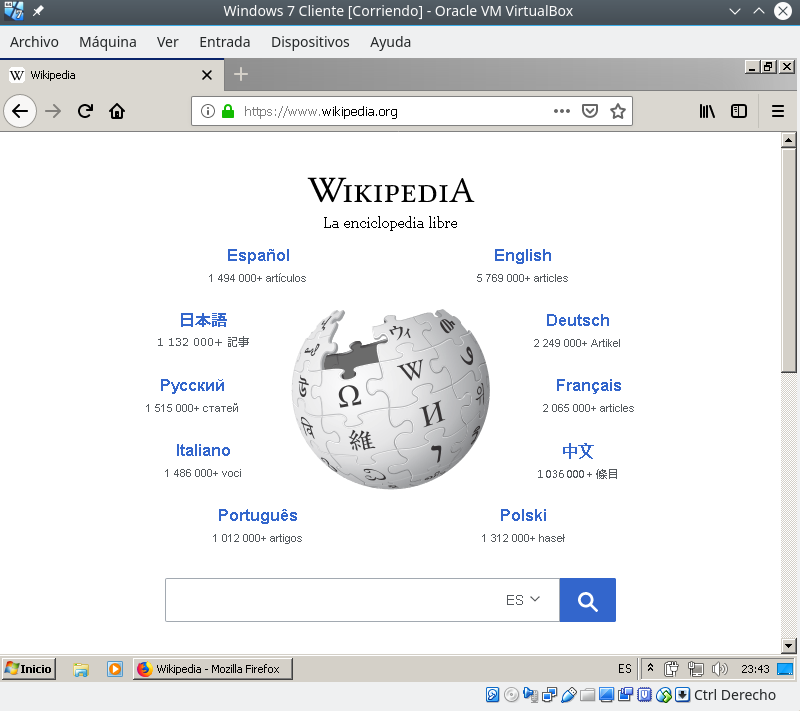Click the page scrollbar down arrow
800x711 pixels.
pos(788,646)
